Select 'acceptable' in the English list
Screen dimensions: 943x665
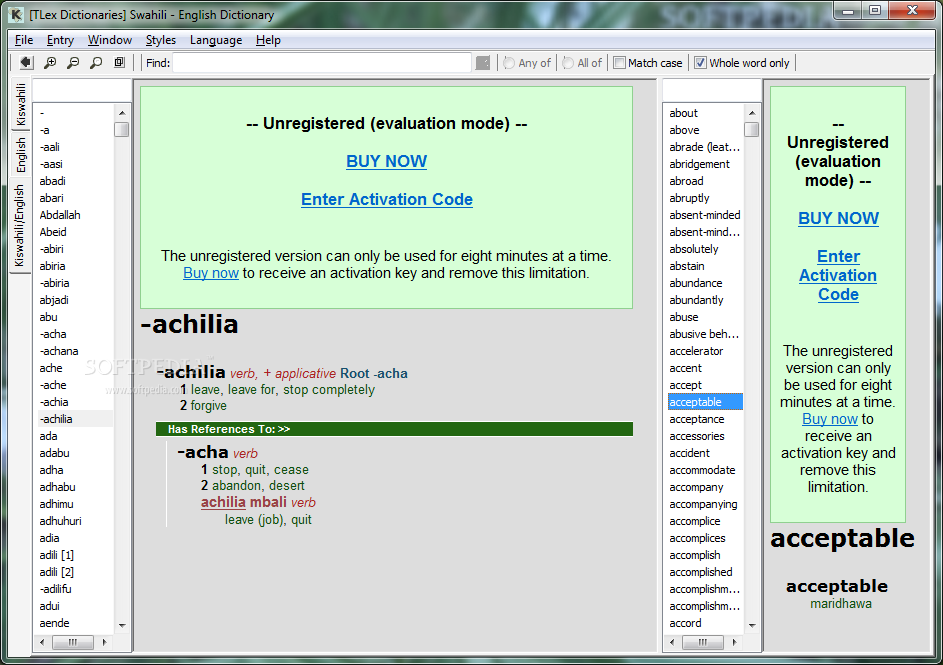tap(705, 402)
